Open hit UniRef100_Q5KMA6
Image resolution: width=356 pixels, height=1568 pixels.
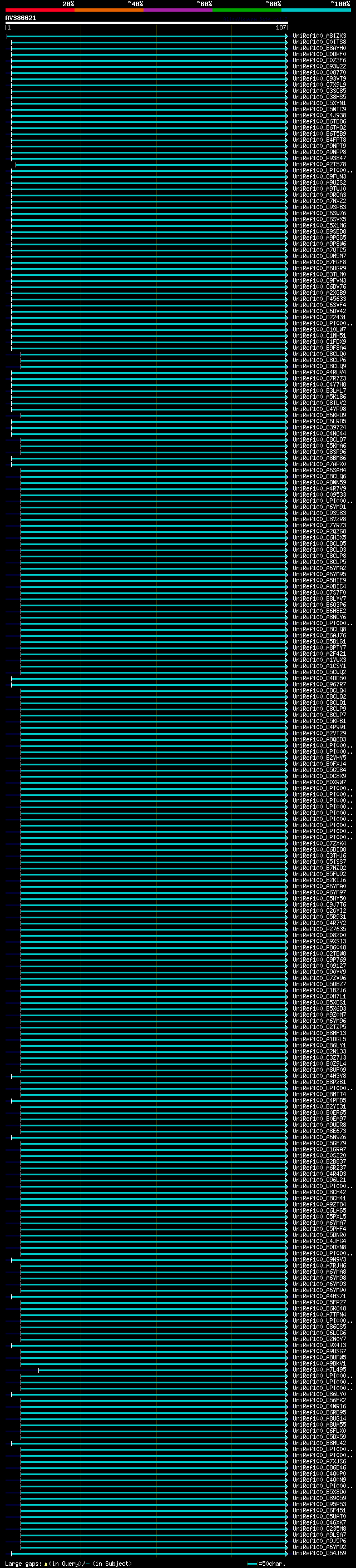[x=319, y=446]
